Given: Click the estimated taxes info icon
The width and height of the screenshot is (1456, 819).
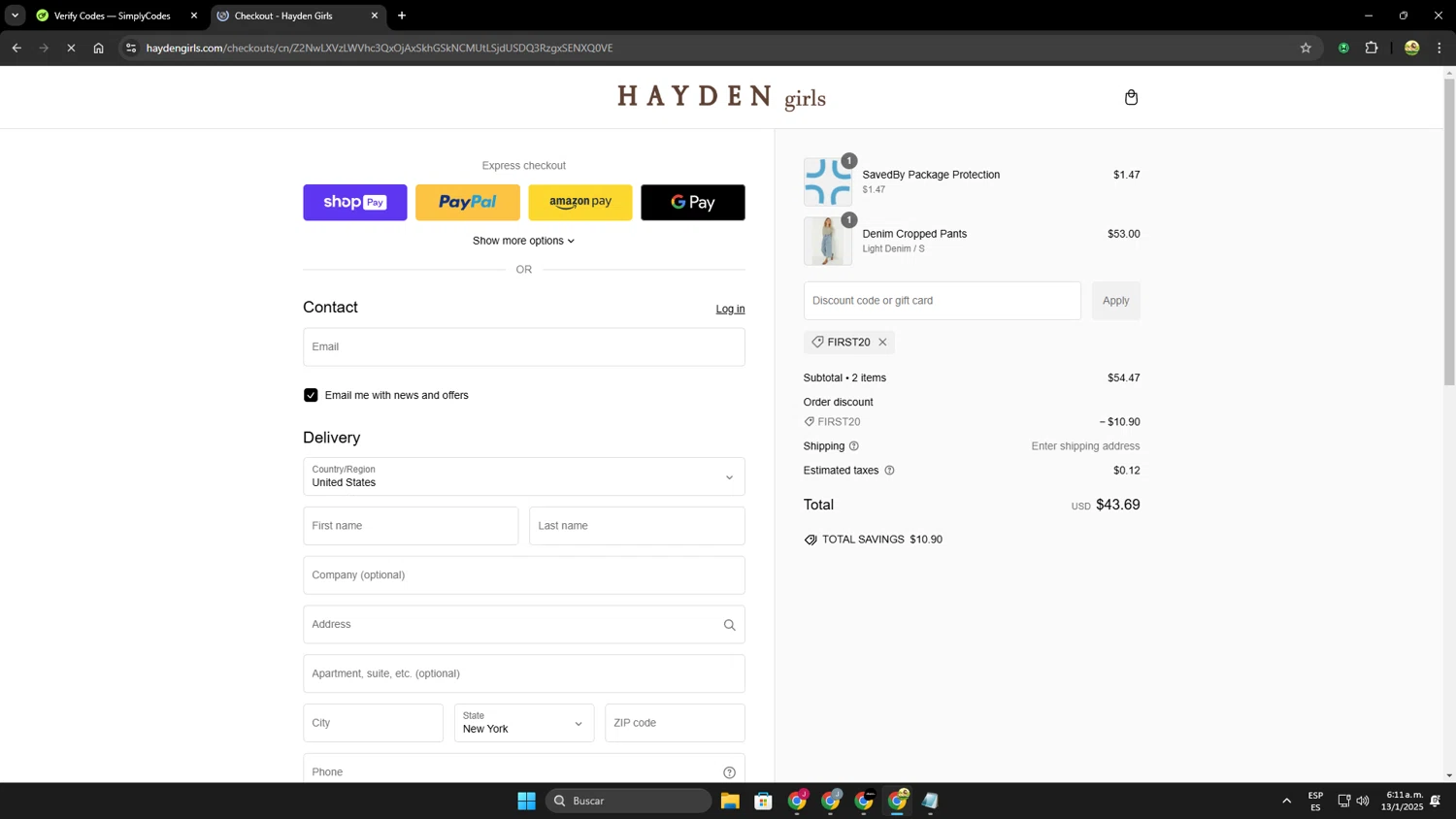Looking at the screenshot, I should point(889,471).
